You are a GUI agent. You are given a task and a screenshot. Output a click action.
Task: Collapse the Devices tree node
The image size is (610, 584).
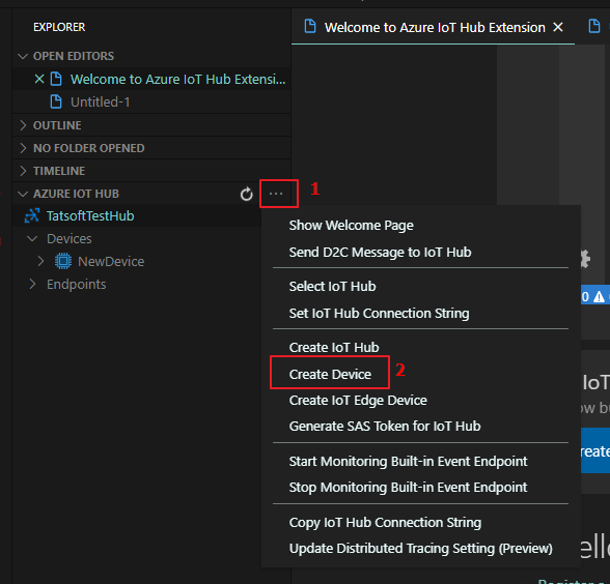(x=32, y=239)
